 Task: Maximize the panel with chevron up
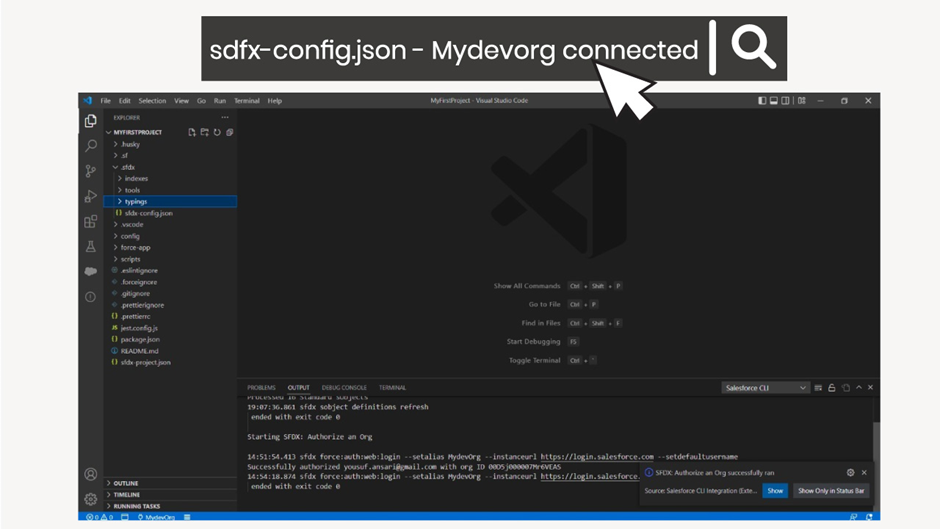coord(858,387)
